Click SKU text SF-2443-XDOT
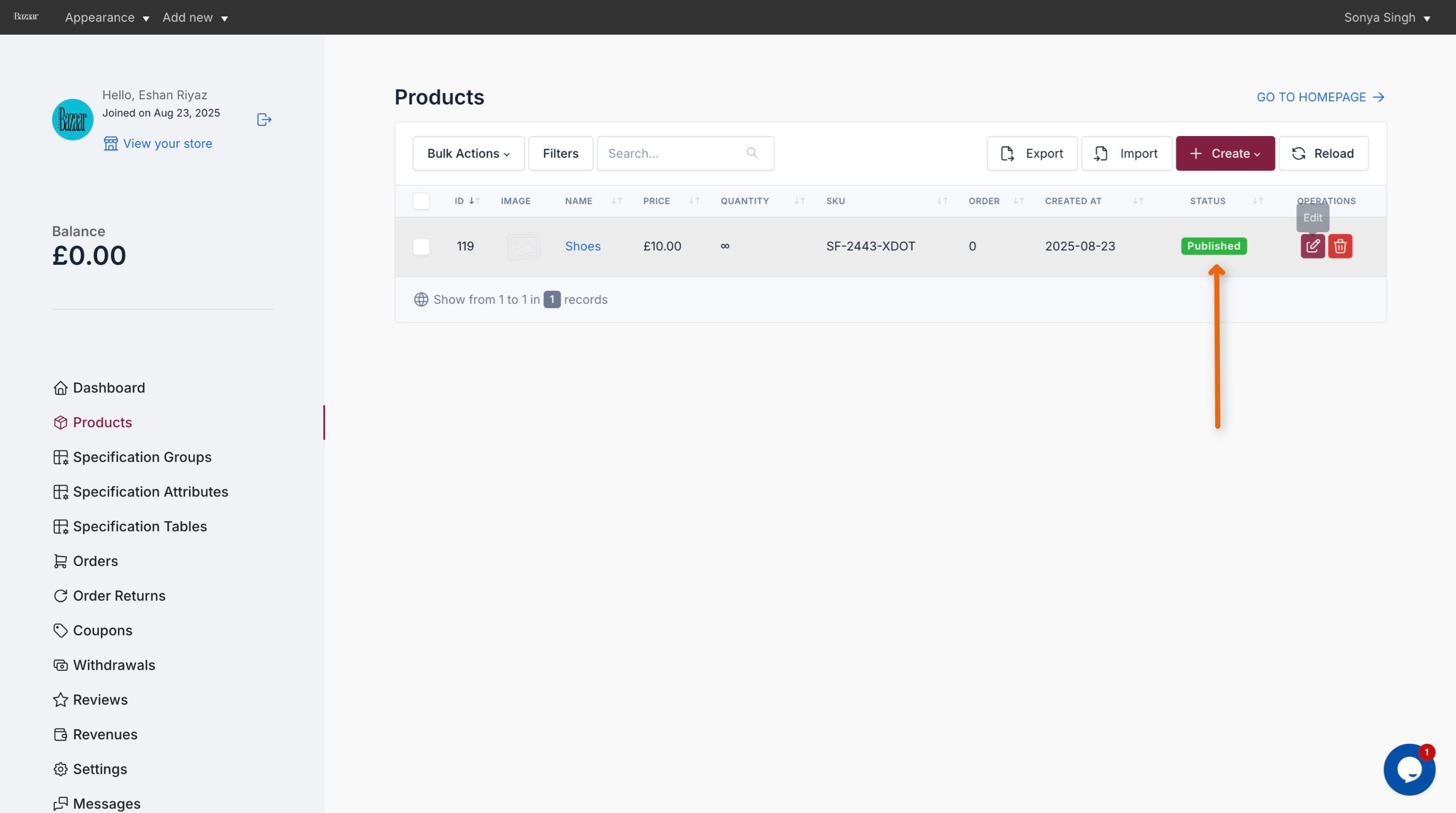Viewport: 1456px width, 813px height. [870, 246]
